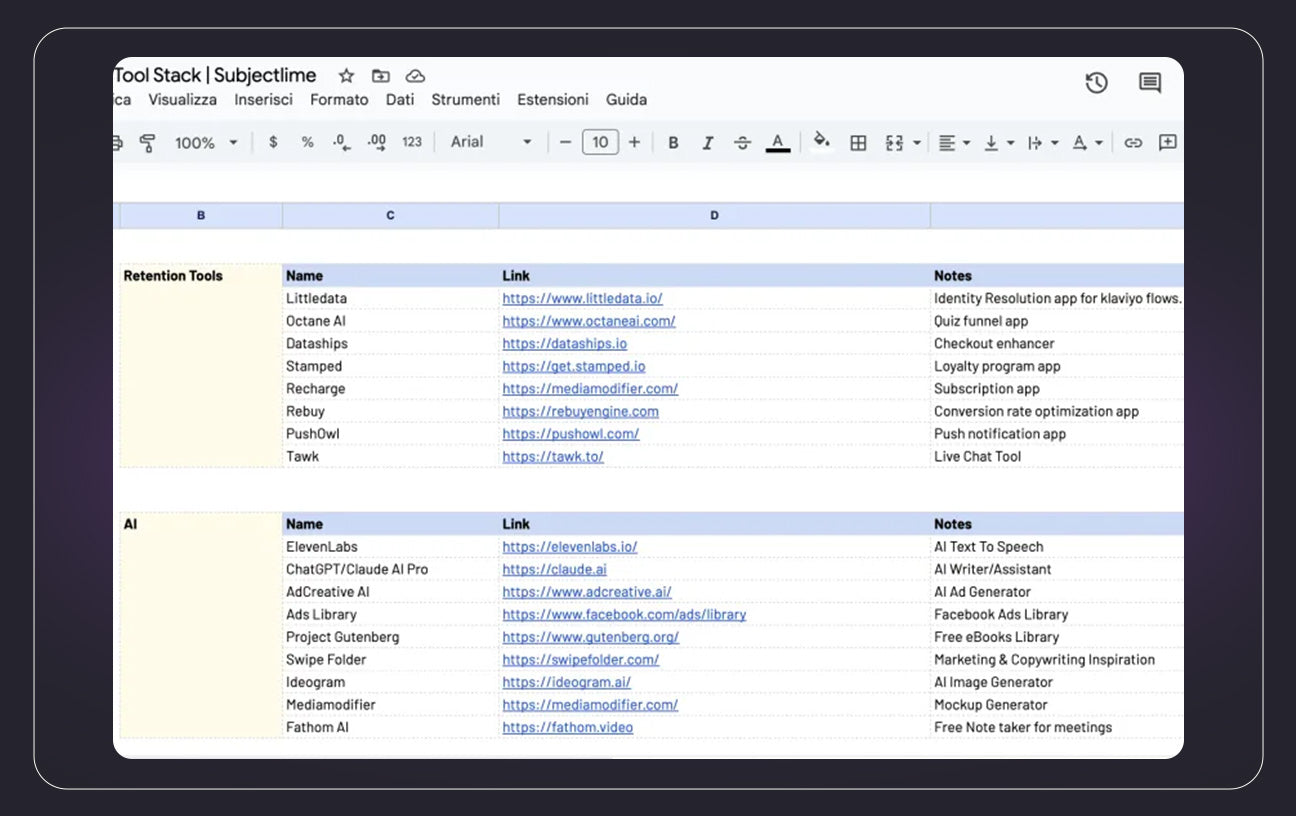The width and height of the screenshot is (1296, 816).
Task: Click the paint format roller icon
Action: click(x=148, y=143)
